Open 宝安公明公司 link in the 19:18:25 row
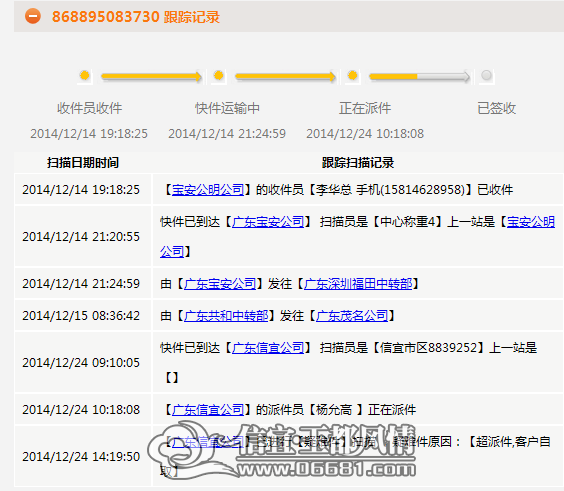This screenshot has height=491, width=564. click(208, 190)
